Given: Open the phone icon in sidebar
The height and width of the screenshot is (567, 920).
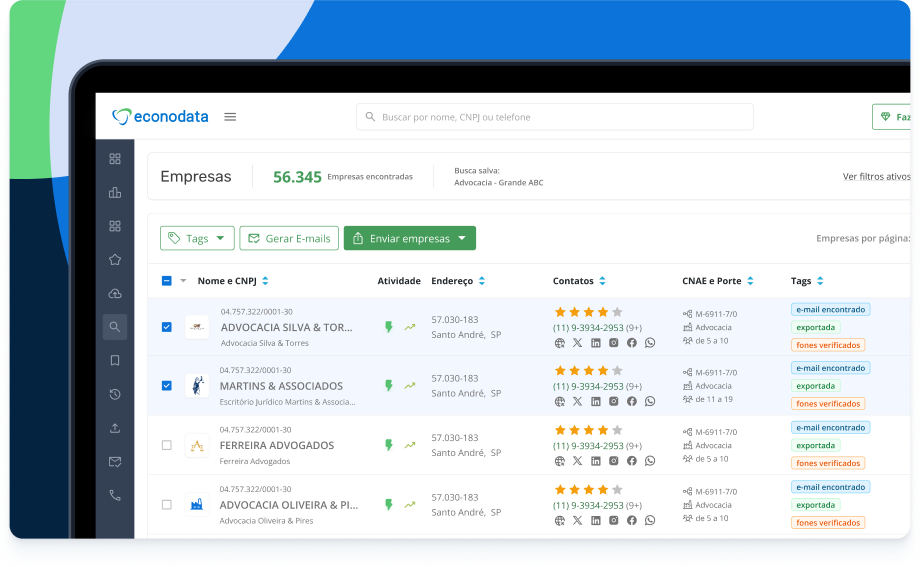Looking at the screenshot, I should [x=115, y=495].
